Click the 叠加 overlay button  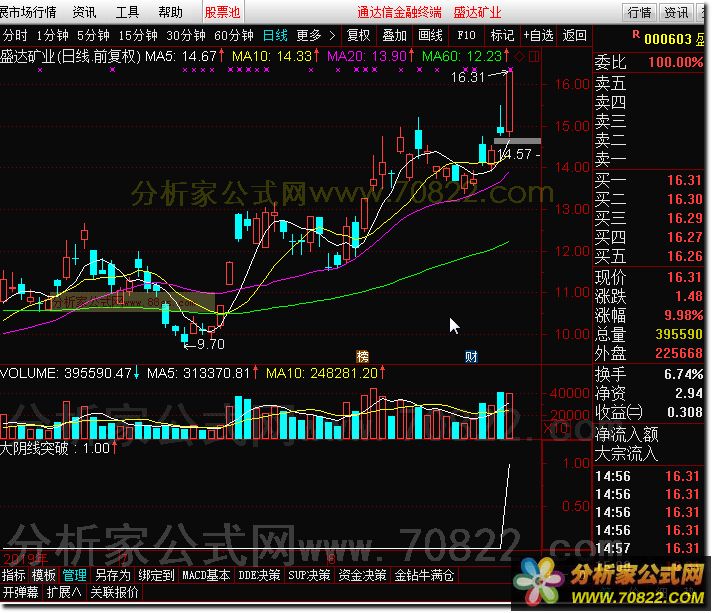394,35
